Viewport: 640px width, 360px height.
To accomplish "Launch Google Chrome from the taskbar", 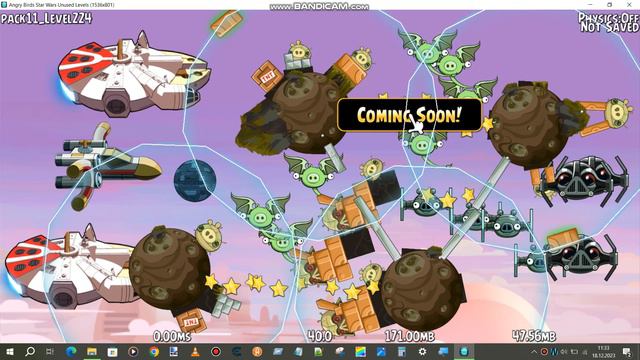I will pyautogui.click(x=154, y=351).
